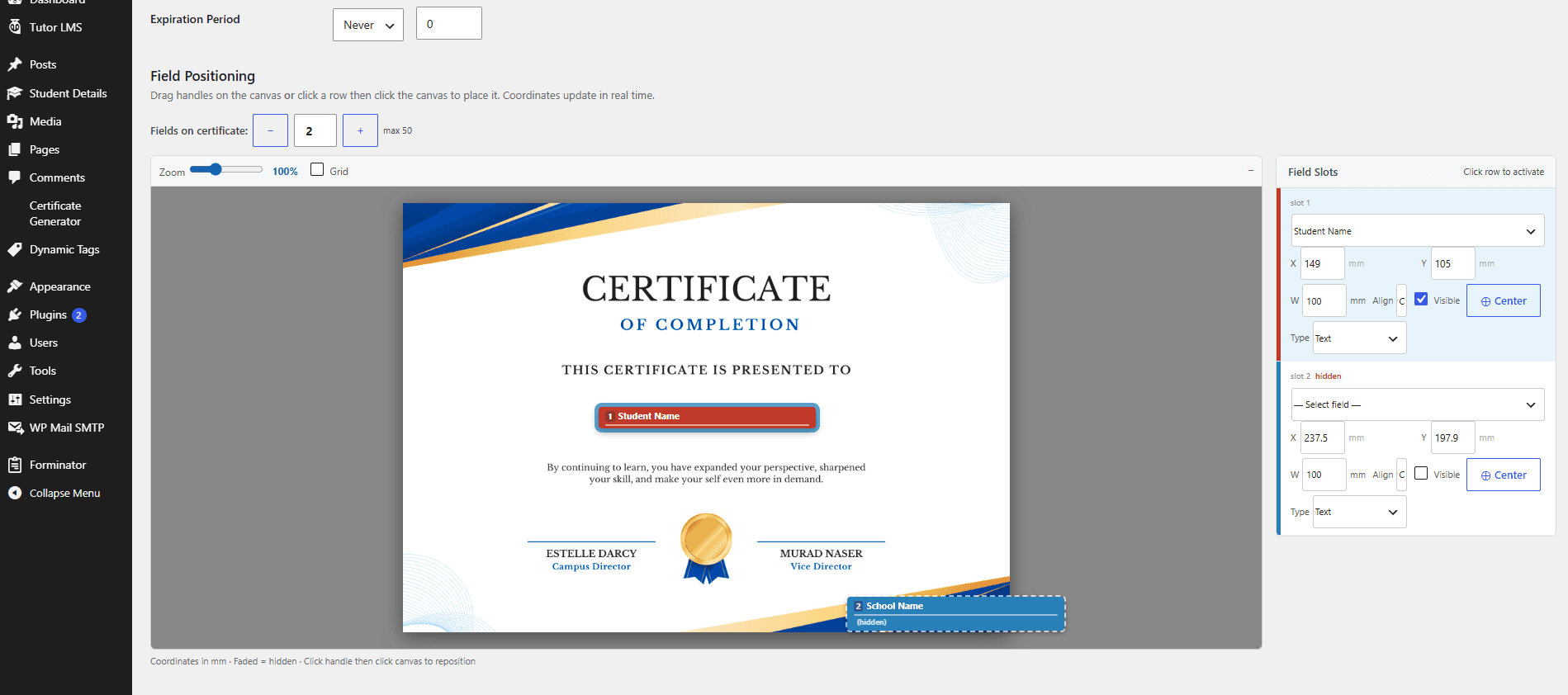The height and width of the screenshot is (695, 1568).
Task: Click the Appearance brush icon
Action: [x=15, y=286]
